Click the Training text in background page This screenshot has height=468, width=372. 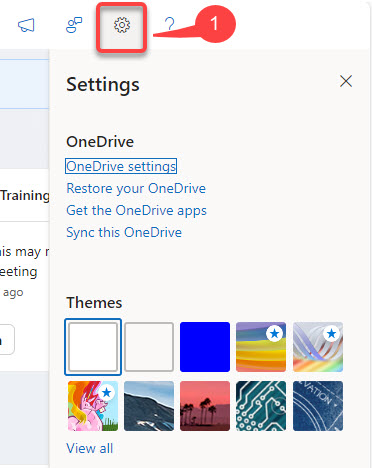25,196
